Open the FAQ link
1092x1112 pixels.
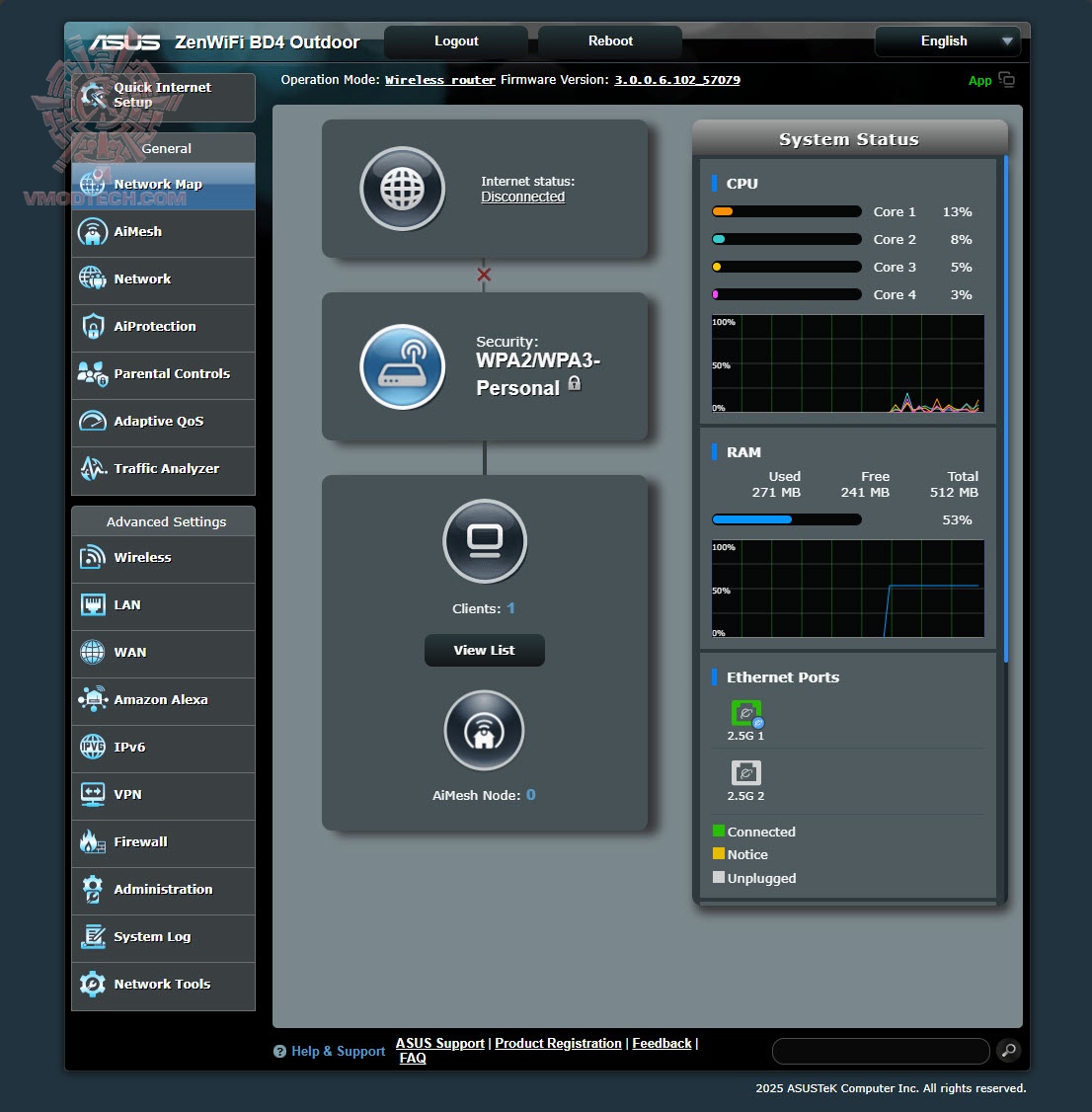[x=412, y=1058]
